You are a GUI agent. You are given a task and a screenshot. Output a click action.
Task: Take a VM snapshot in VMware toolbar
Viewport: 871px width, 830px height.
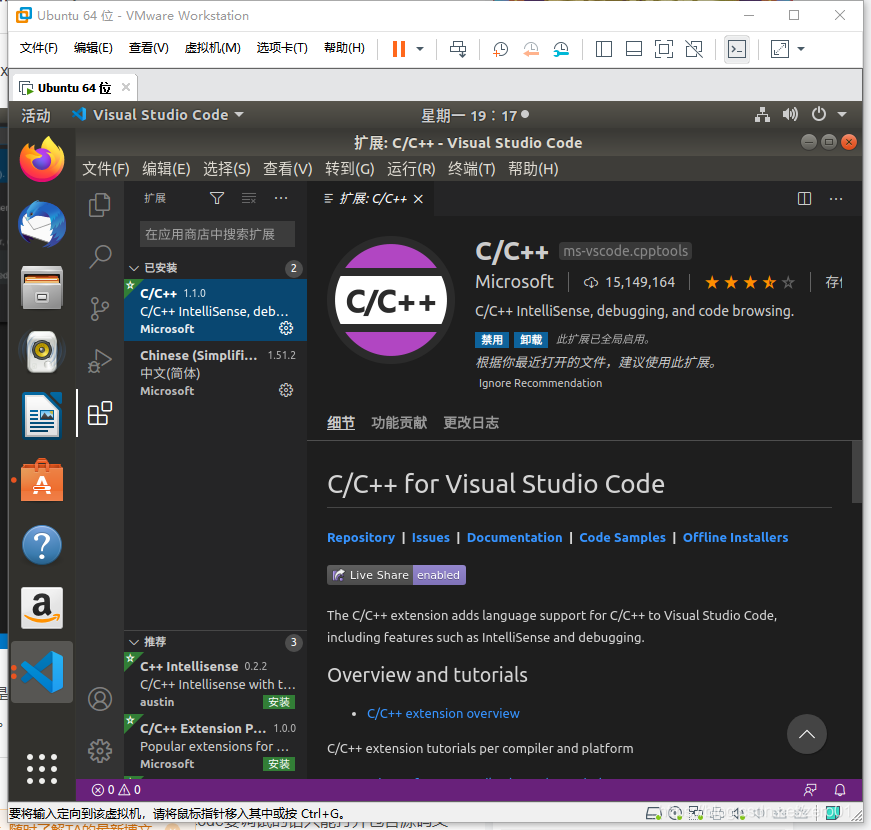[x=500, y=49]
